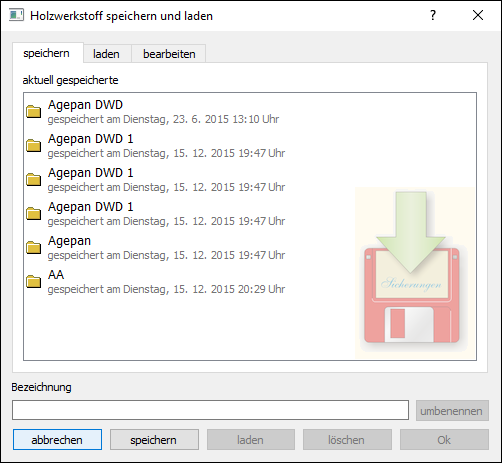This screenshot has width=502, height=463.
Task: Click the application icon in title bar
Action: click(x=16, y=15)
